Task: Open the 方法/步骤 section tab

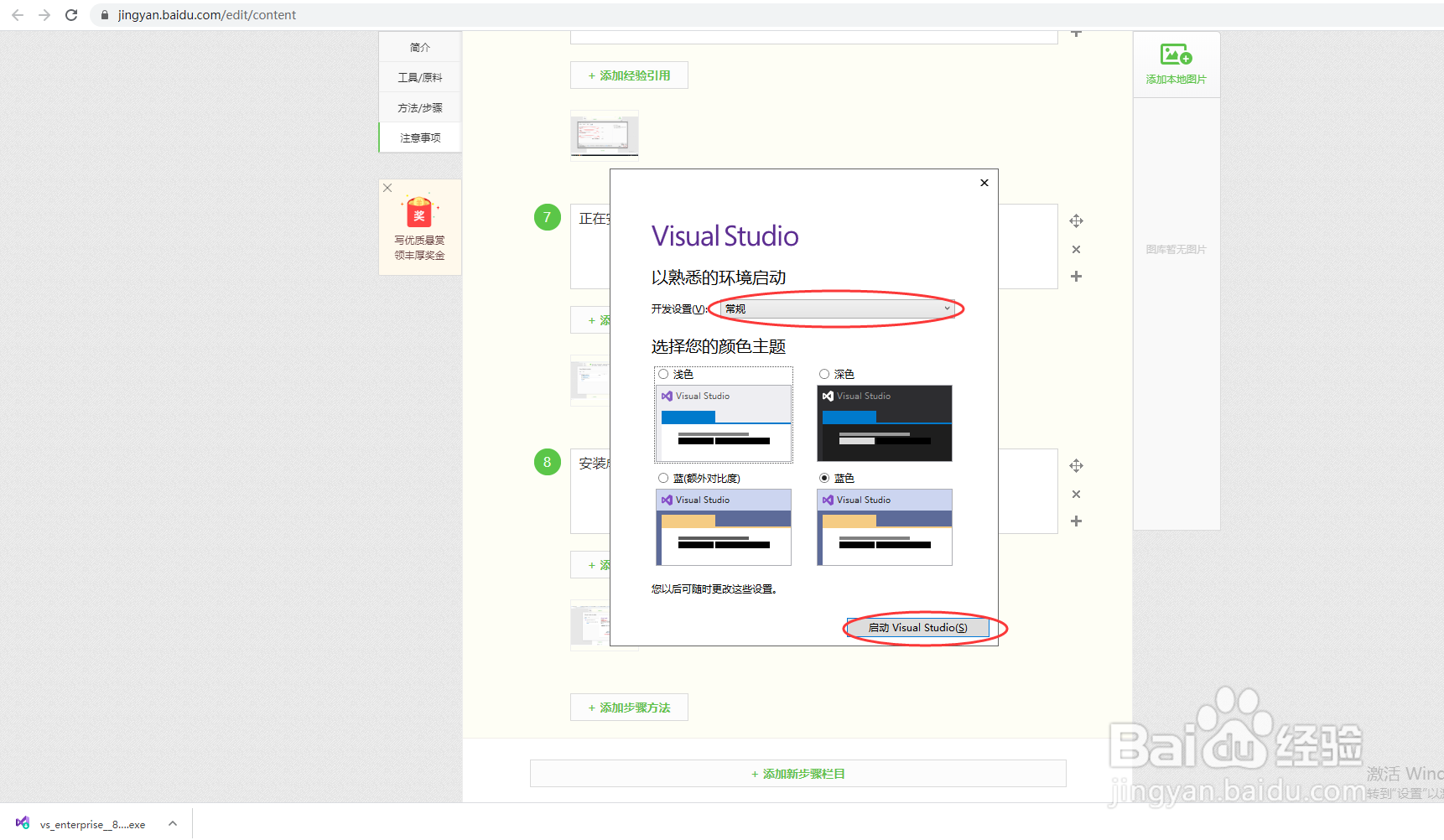Action: coord(420,107)
